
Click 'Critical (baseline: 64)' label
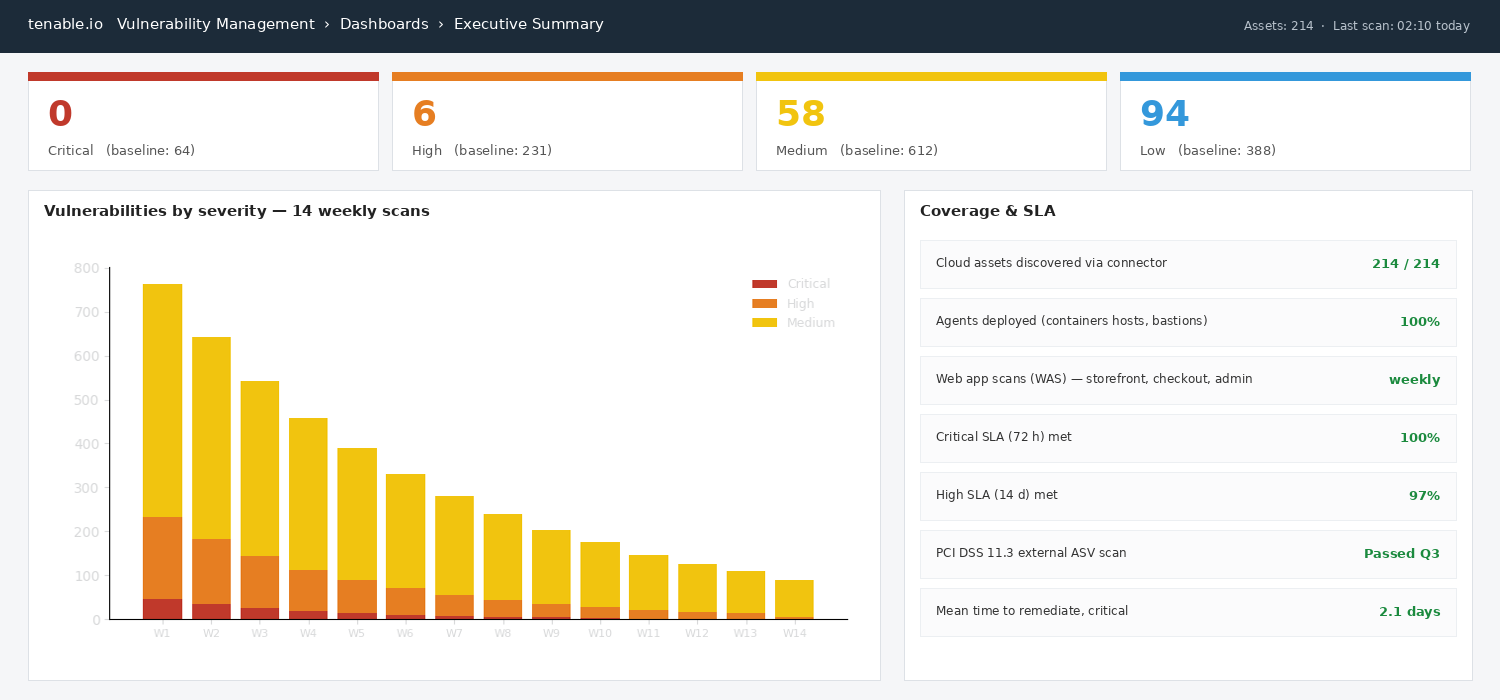121,151
